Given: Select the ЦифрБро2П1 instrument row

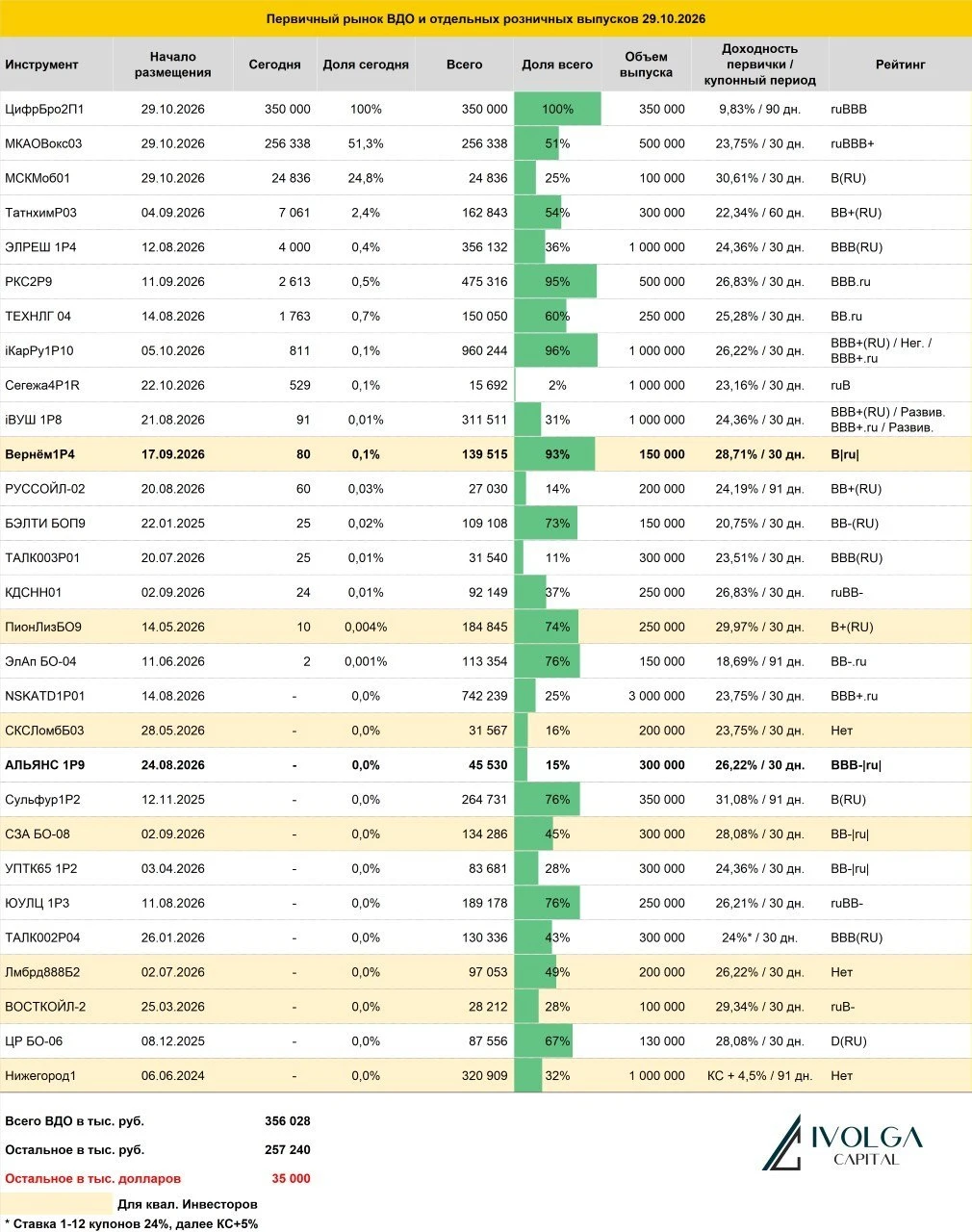Looking at the screenshot, I should point(486,109).
